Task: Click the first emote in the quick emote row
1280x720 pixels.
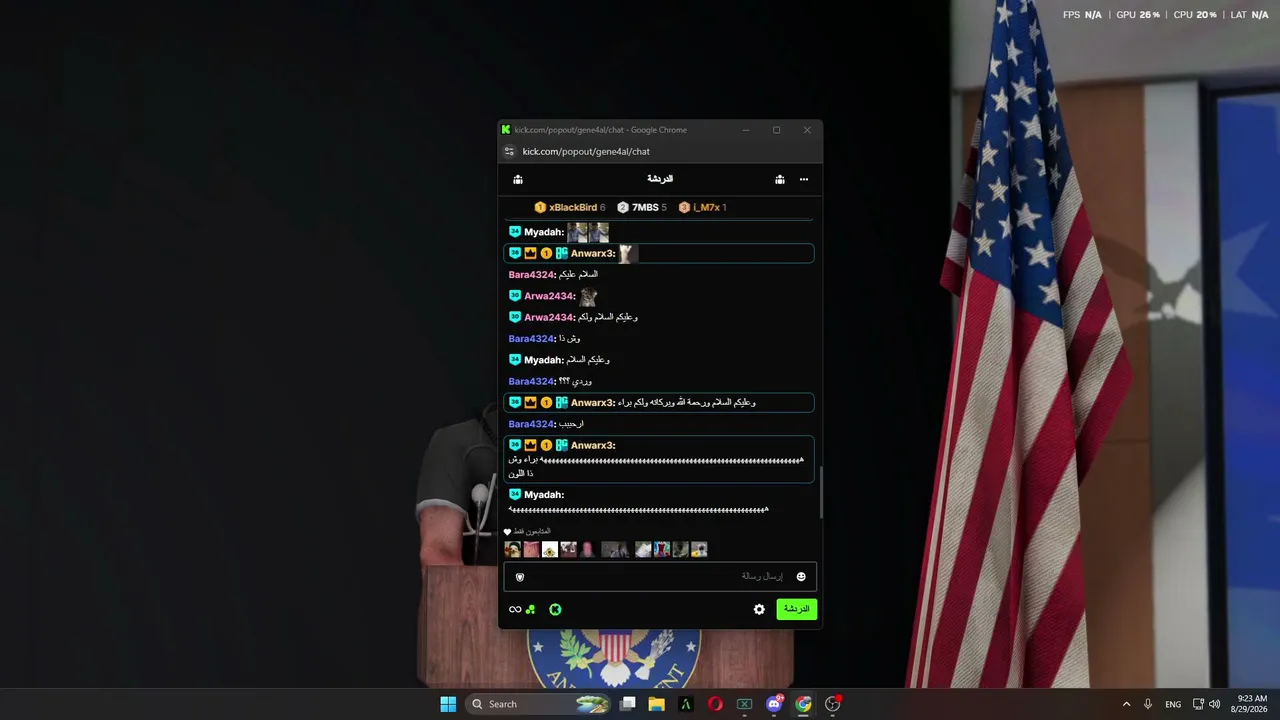Action: pos(512,549)
